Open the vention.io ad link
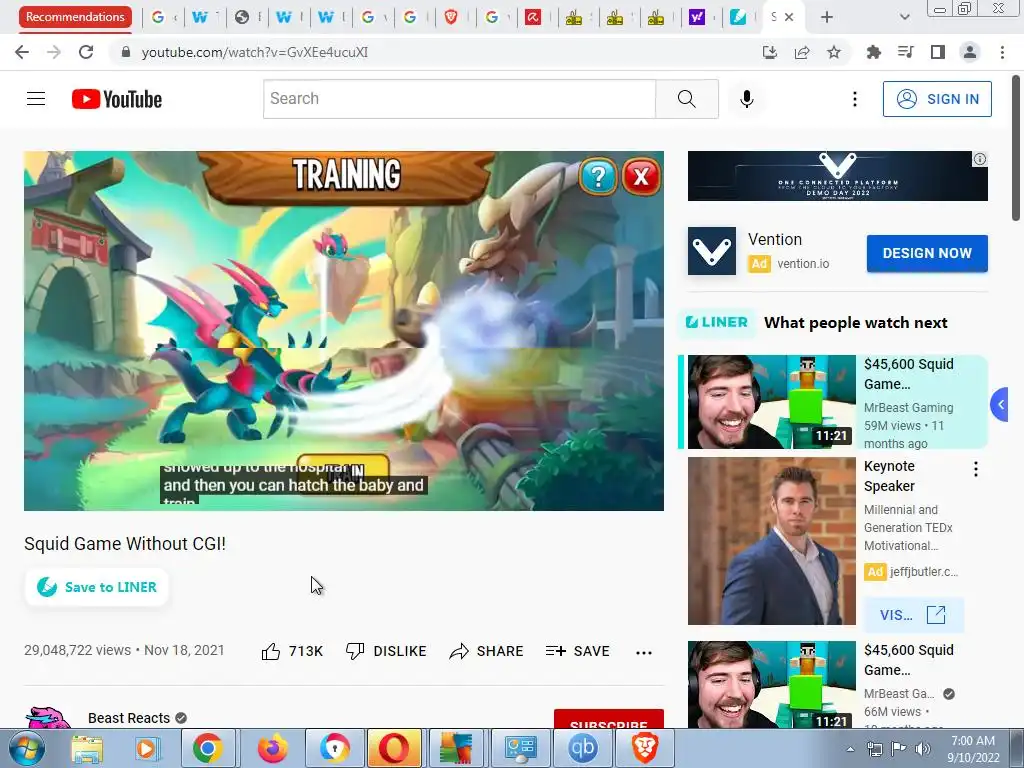The width and height of the screenshot is (1024, 768). click(x=803, y=264)
